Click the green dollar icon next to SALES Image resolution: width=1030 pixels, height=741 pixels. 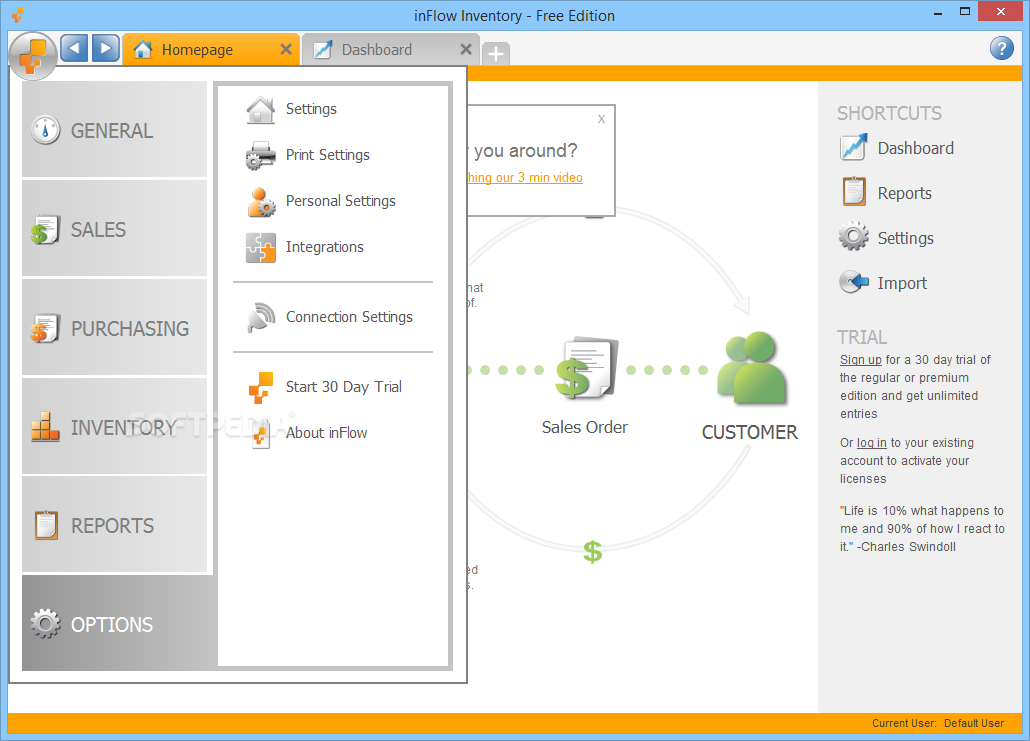point(45,229)
